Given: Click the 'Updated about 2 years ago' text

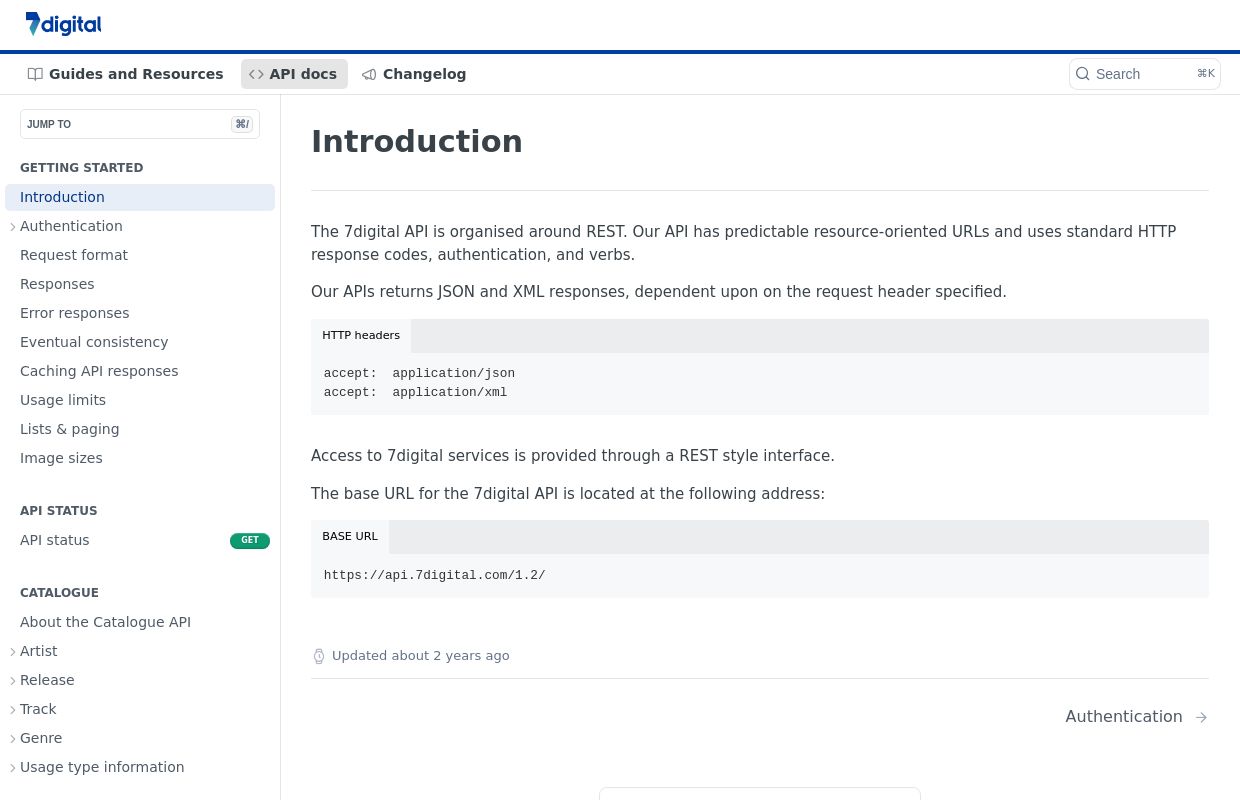Looking at the screenshot, I should [x=421, y=656].
